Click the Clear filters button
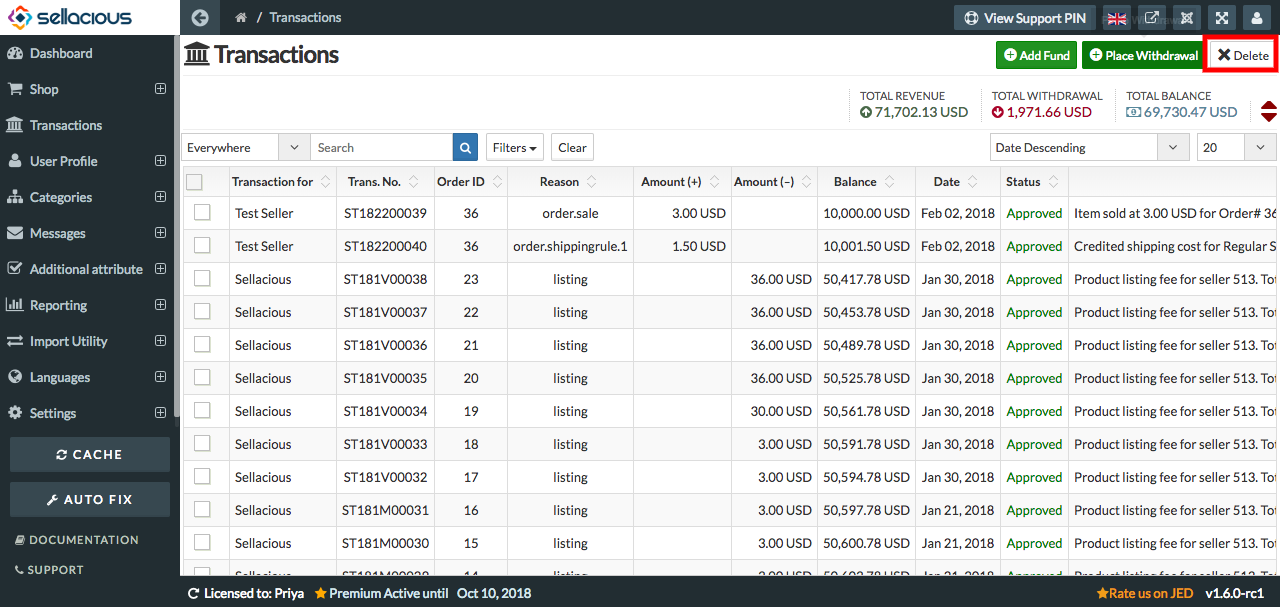The height and width of the screenshot is (607, 1280). click(x=572, y=147)
